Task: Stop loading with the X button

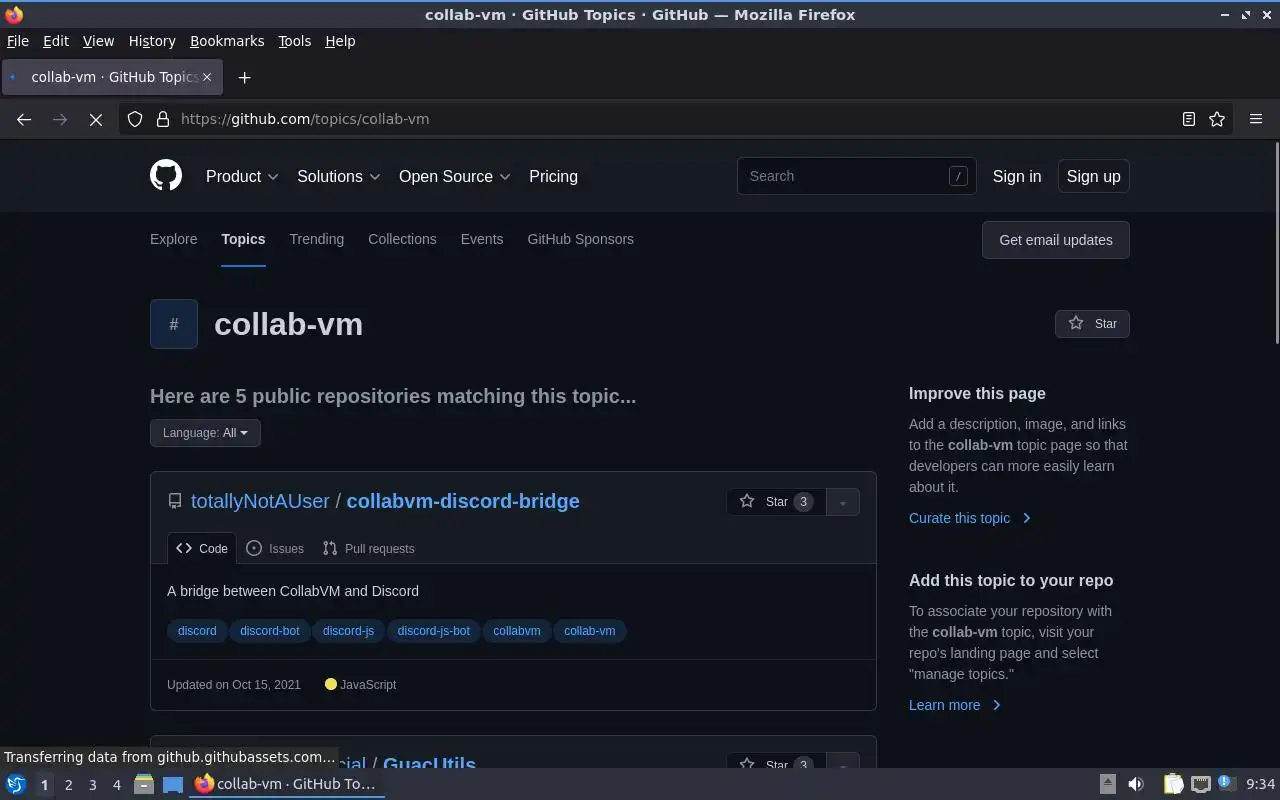Action: 96,119
